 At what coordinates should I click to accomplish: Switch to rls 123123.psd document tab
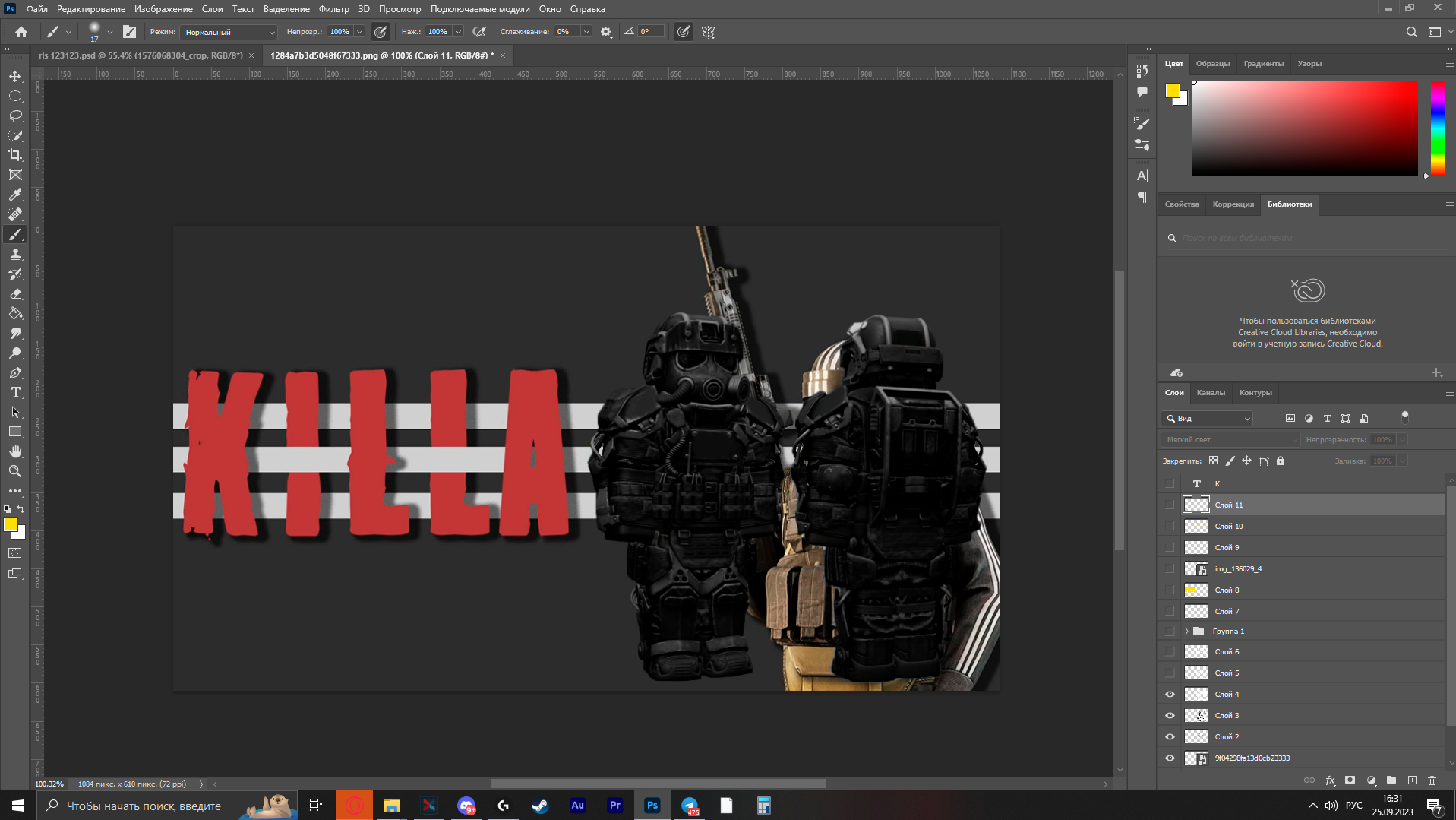[141, 55]
